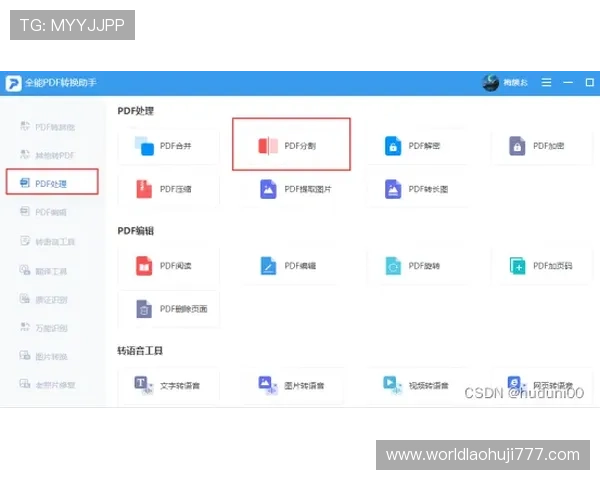
Task: Open the 图片转语音 tool
Action: (x=291, y=384)
